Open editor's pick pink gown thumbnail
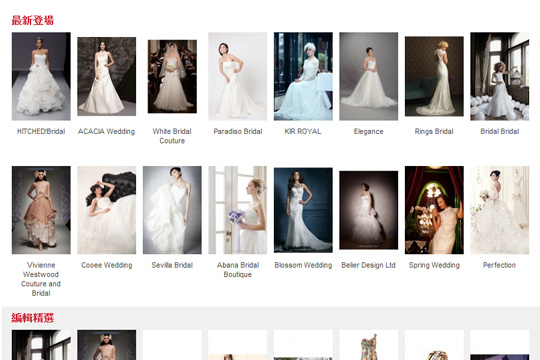The width and height of the screenshot is (540, 360). (x=106, y=345)
